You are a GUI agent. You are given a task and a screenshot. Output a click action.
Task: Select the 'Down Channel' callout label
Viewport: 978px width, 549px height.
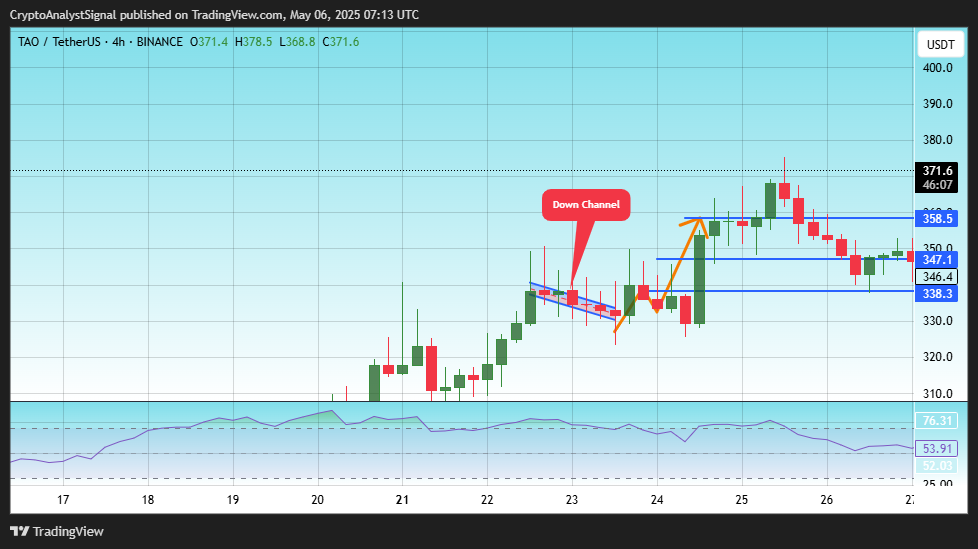coord(586,205)
